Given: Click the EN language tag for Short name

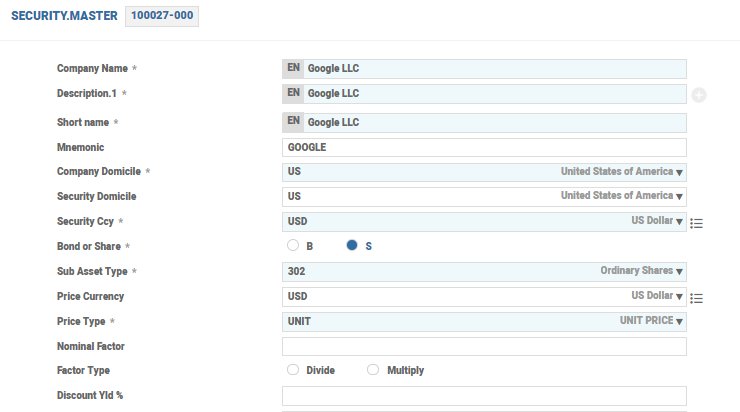Looking at the screenshot, I should click(293, 122).
